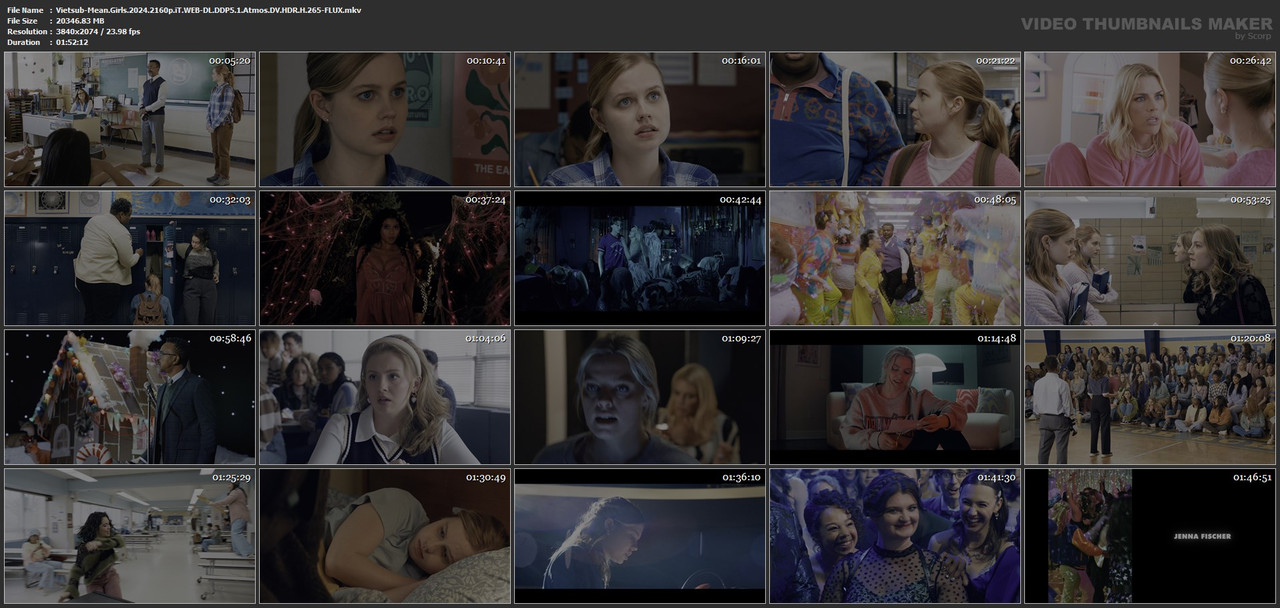
Task: Pick the colorful hallway thumbnail 00:48:05
Action: pyautogui.click(x=895, y=258)
